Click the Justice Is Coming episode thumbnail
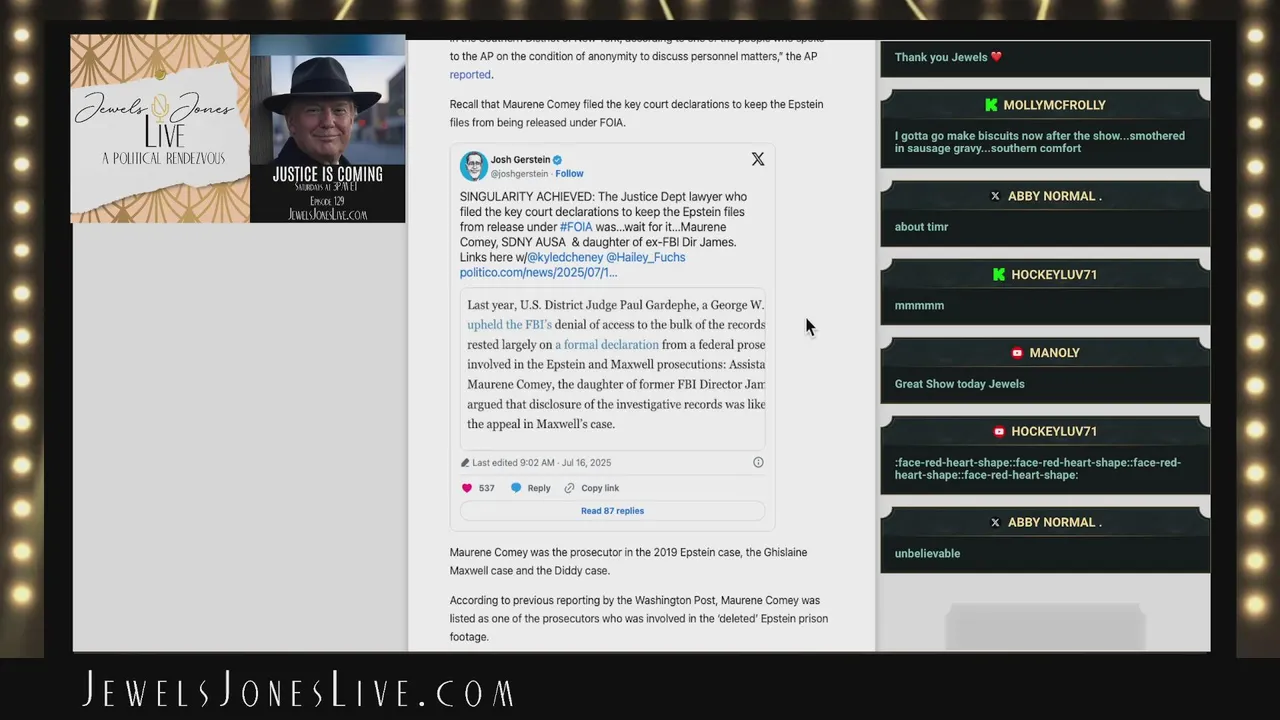The width and height of the screenshot is (1280, 720). pos(328,129)
